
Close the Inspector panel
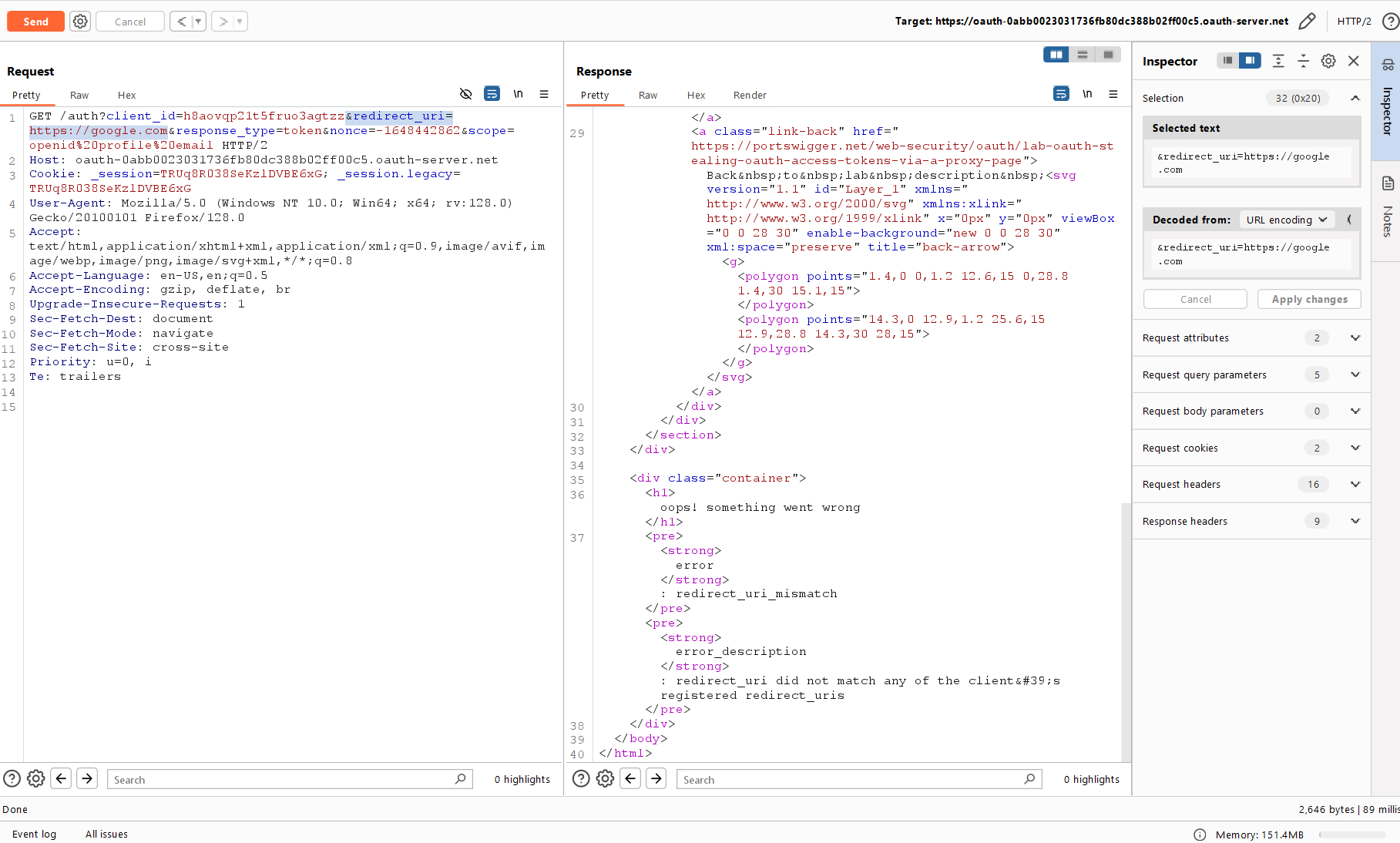click(1354, 61)
